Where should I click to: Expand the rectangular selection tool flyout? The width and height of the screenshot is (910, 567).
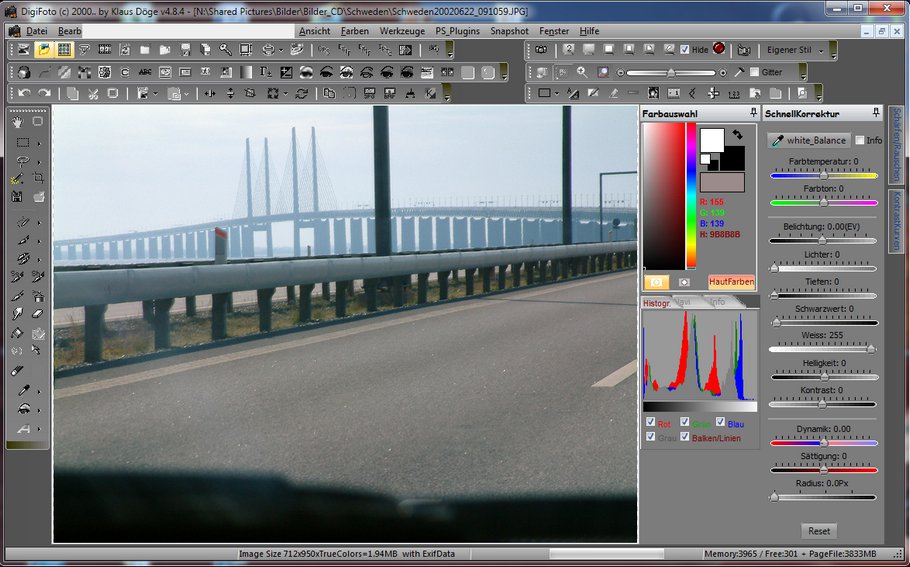point(38,142)
